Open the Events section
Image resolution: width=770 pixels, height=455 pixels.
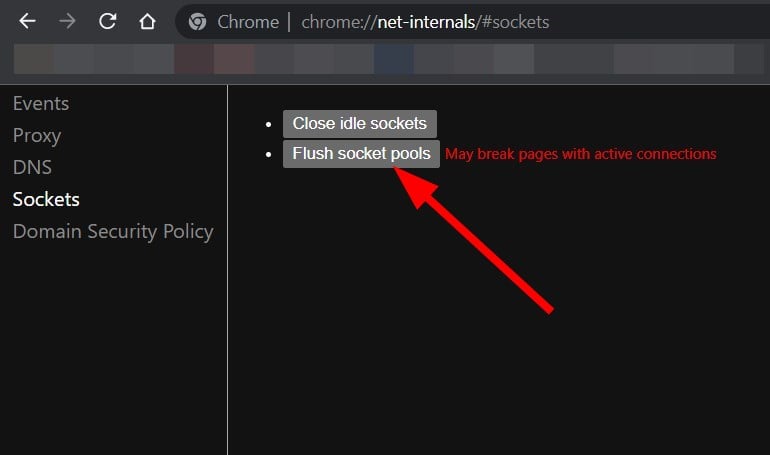[x=41, y=103]
